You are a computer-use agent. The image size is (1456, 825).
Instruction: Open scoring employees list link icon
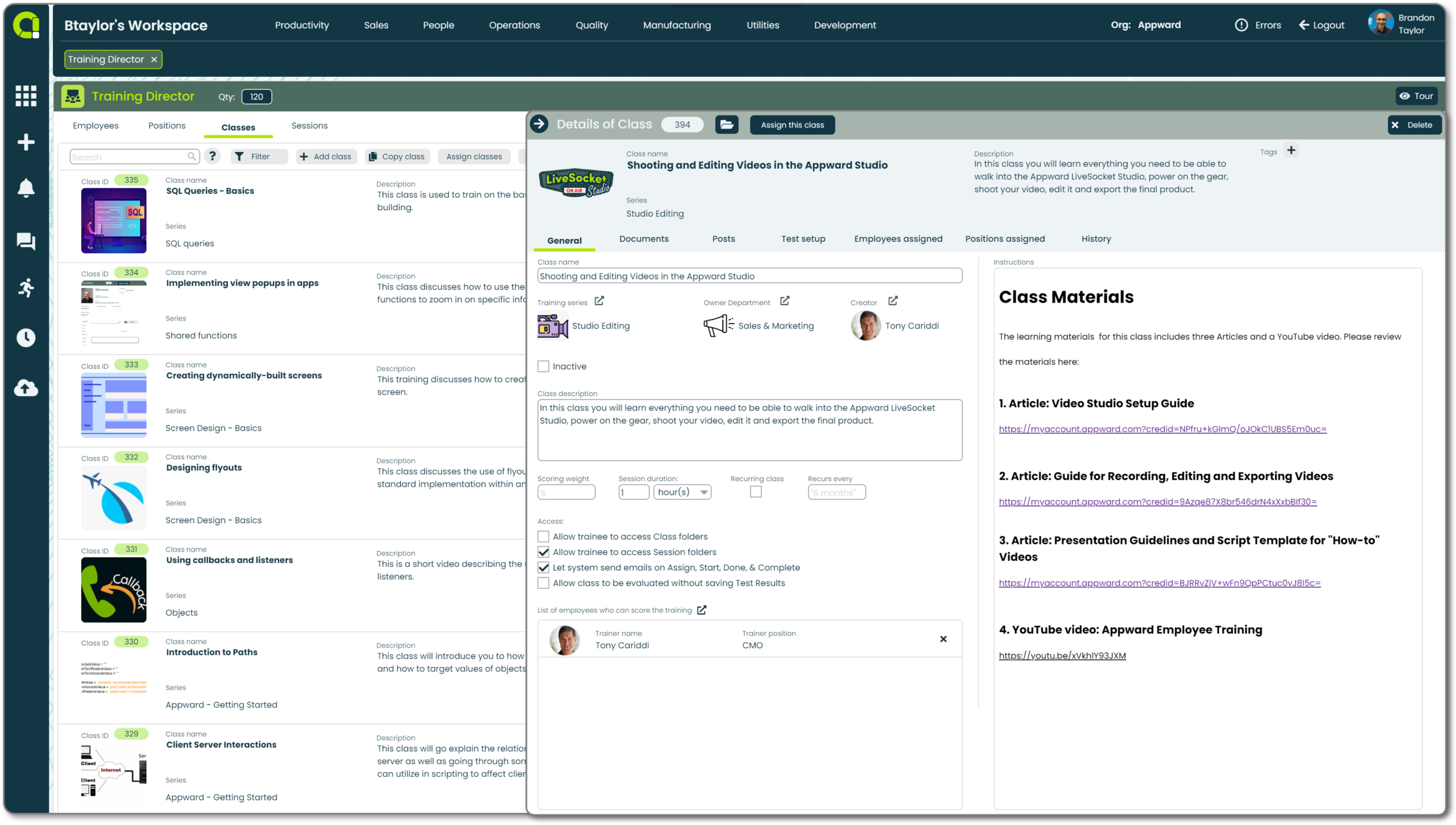(x=702, y=610)
